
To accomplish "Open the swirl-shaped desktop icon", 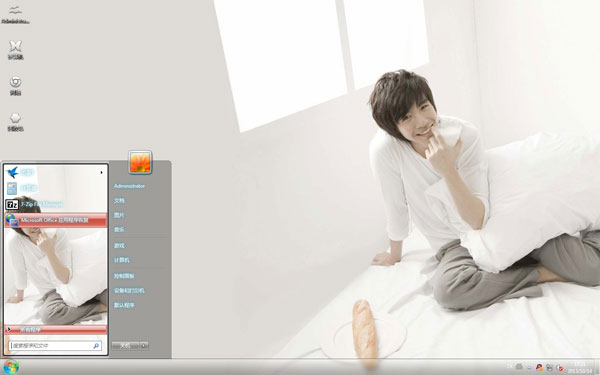I will (x=15, y=86).
